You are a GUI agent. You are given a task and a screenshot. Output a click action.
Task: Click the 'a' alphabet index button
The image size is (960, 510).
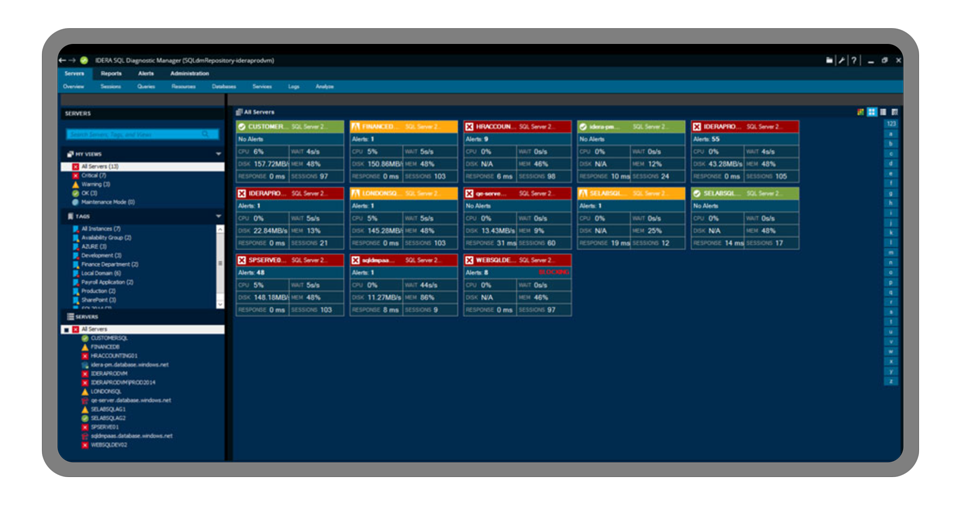click(x=891, y=133)
